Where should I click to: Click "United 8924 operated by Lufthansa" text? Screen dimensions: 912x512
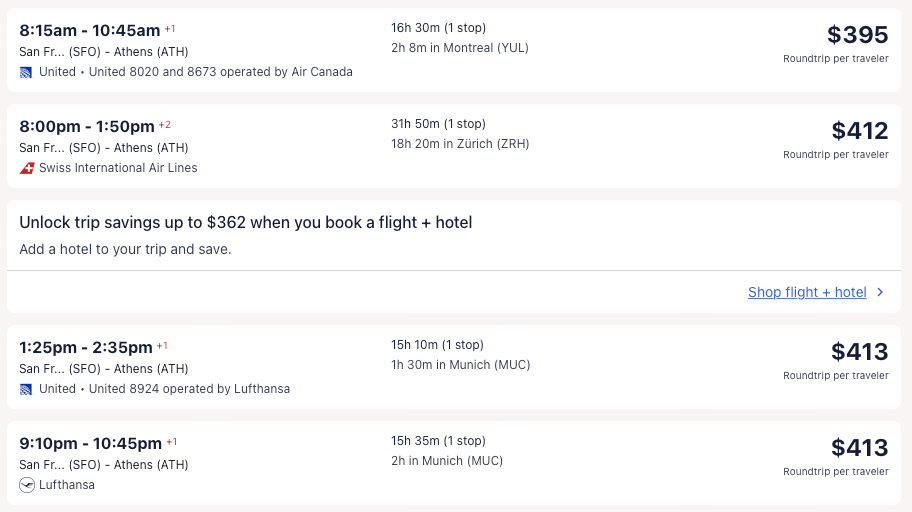pyautogui.click(x=189, y=389)
